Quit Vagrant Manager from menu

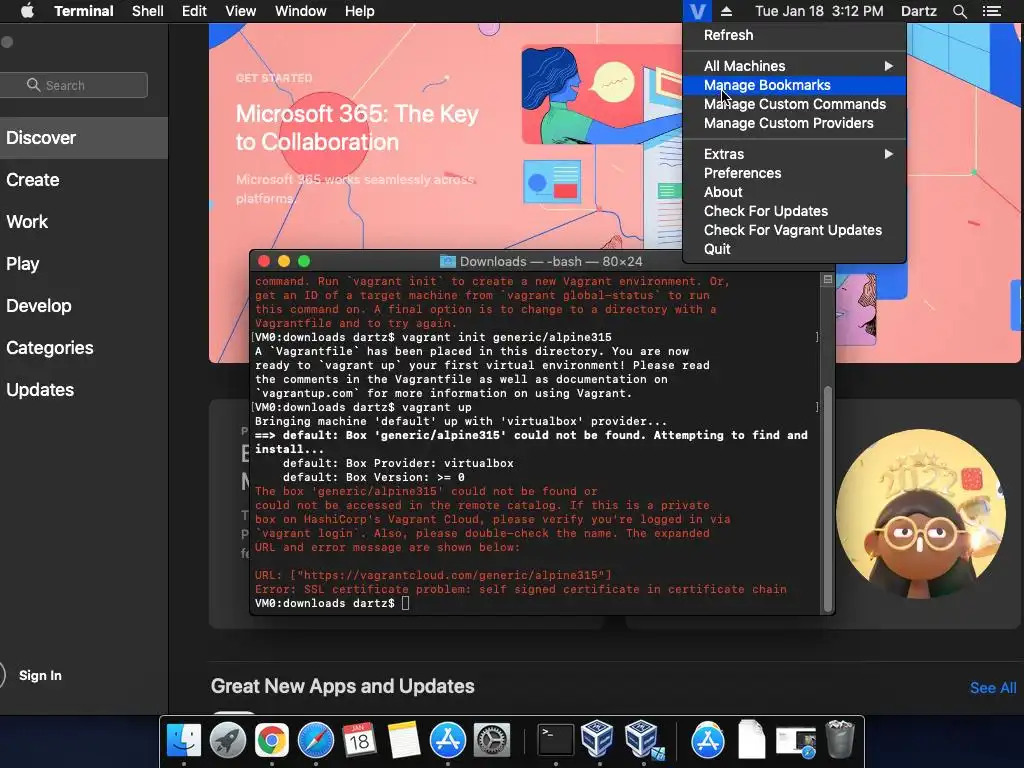794,249
